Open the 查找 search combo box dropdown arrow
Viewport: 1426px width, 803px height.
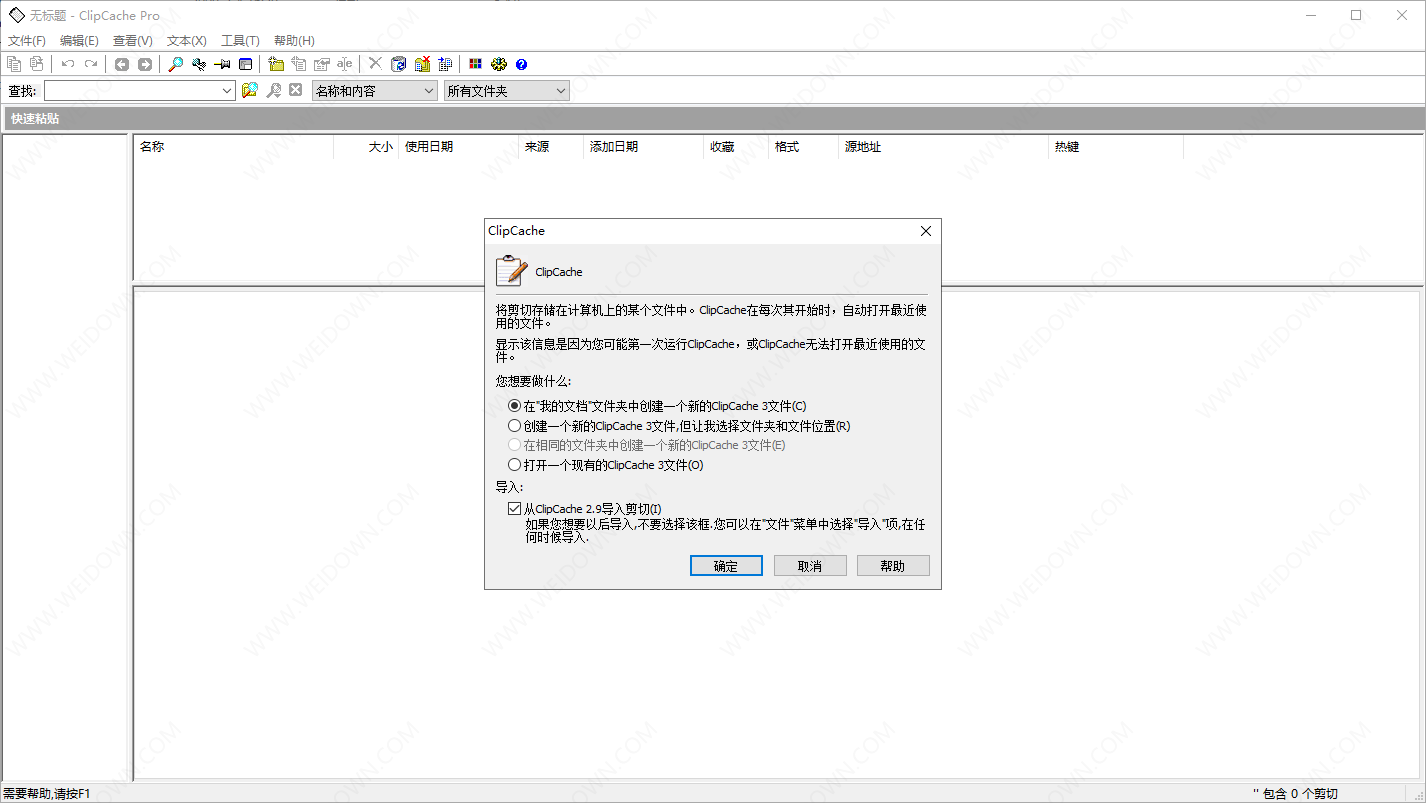pyautogui.click(x=227, y=91)
